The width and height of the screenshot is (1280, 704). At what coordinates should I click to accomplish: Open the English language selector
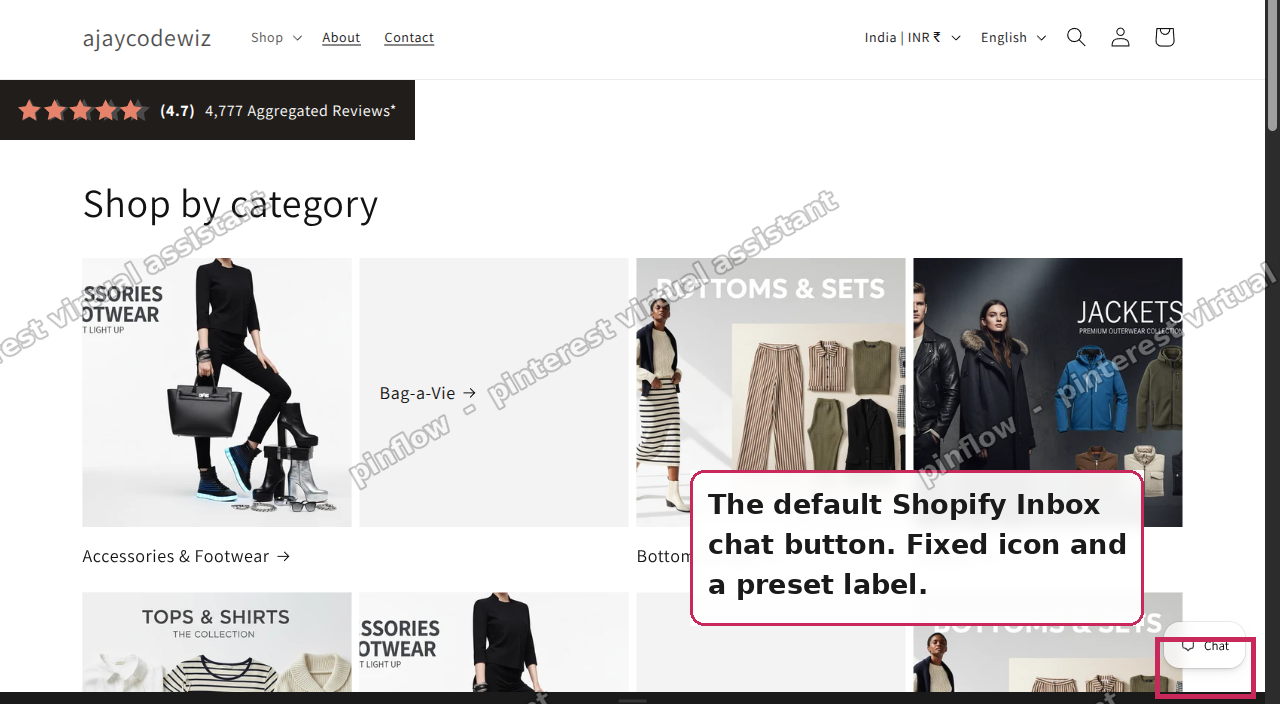[1013, 37]
